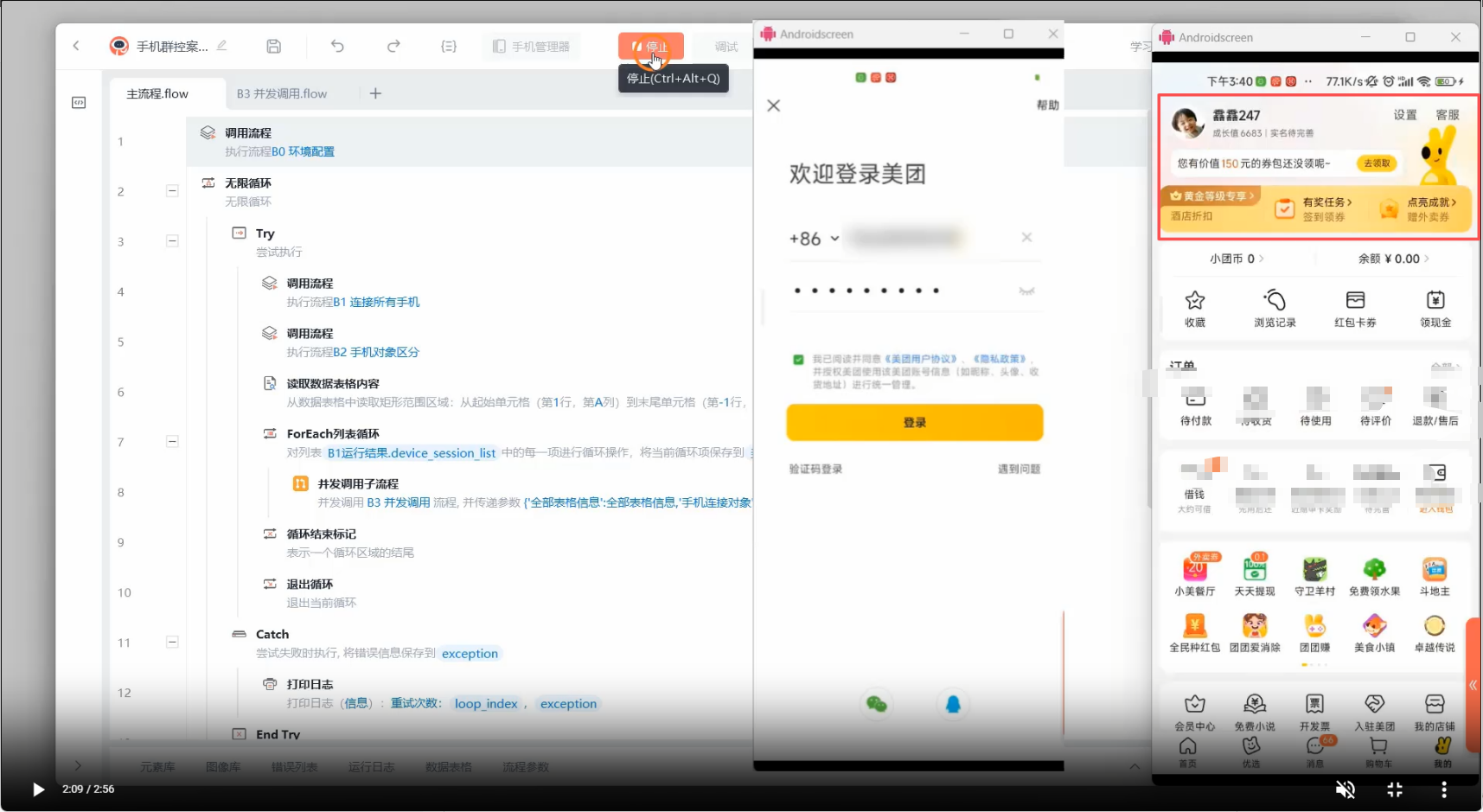
Task: Click 遇到问题 on the login screen
Action: coord(1020,469)
